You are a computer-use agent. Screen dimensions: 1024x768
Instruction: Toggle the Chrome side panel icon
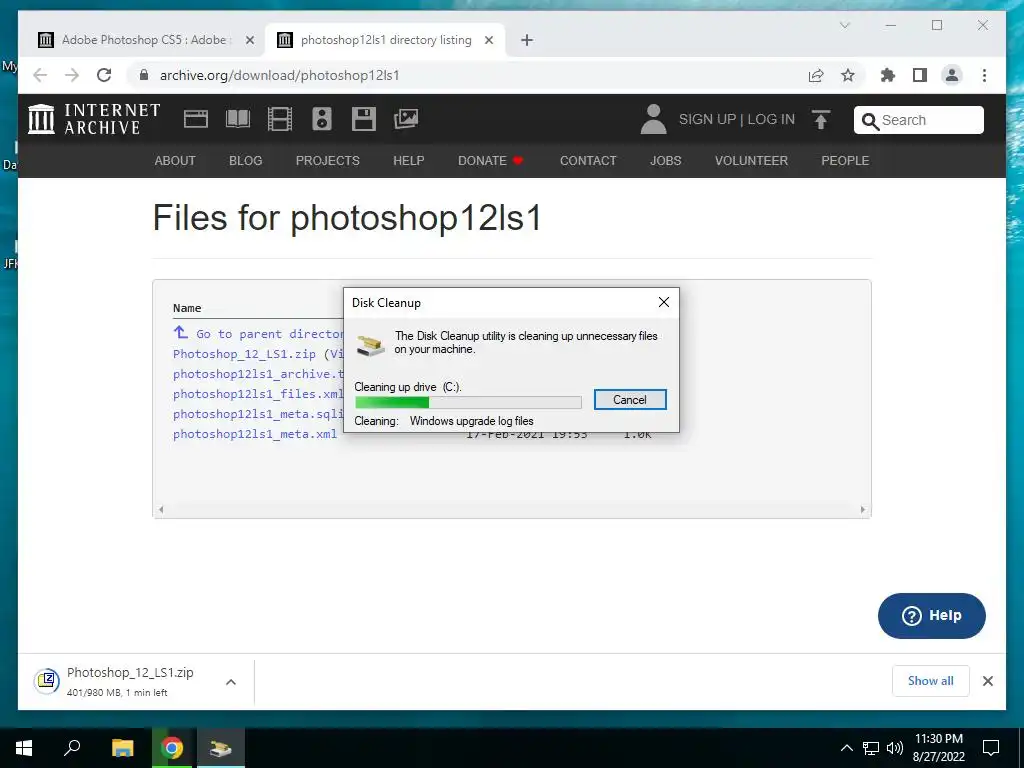tap(920, 75)
